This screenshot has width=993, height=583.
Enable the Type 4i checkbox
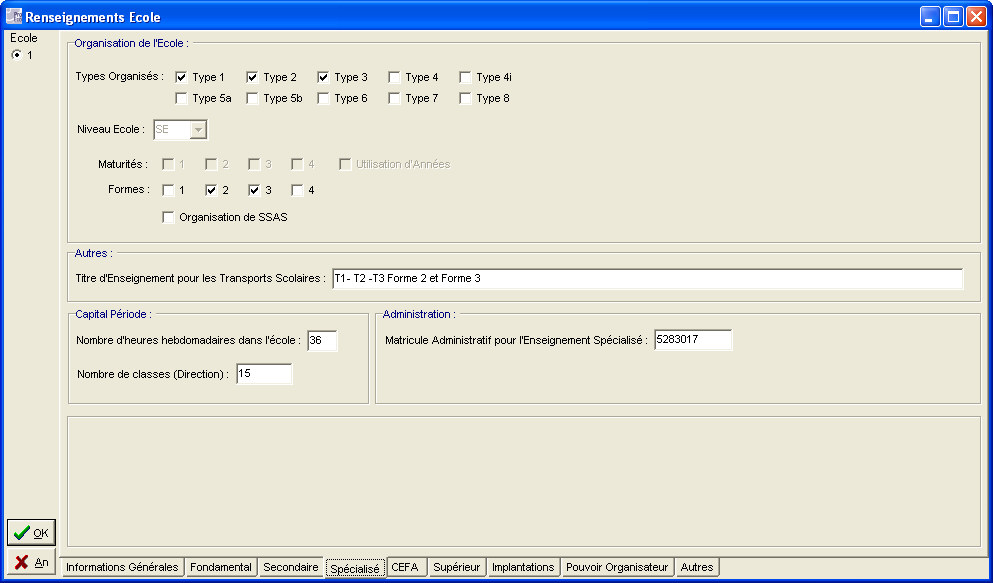coord(465,77)
